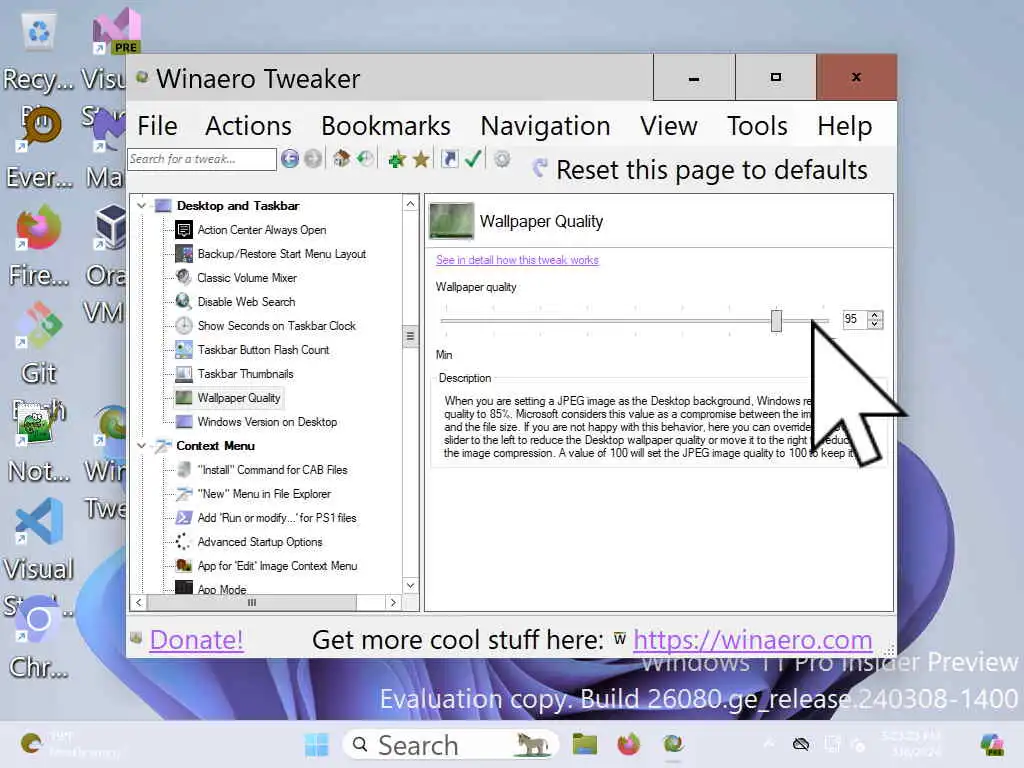Click the Wallpaper quality number field
Viewport: 1024px width, 768px height.
[x=855, y=319]
